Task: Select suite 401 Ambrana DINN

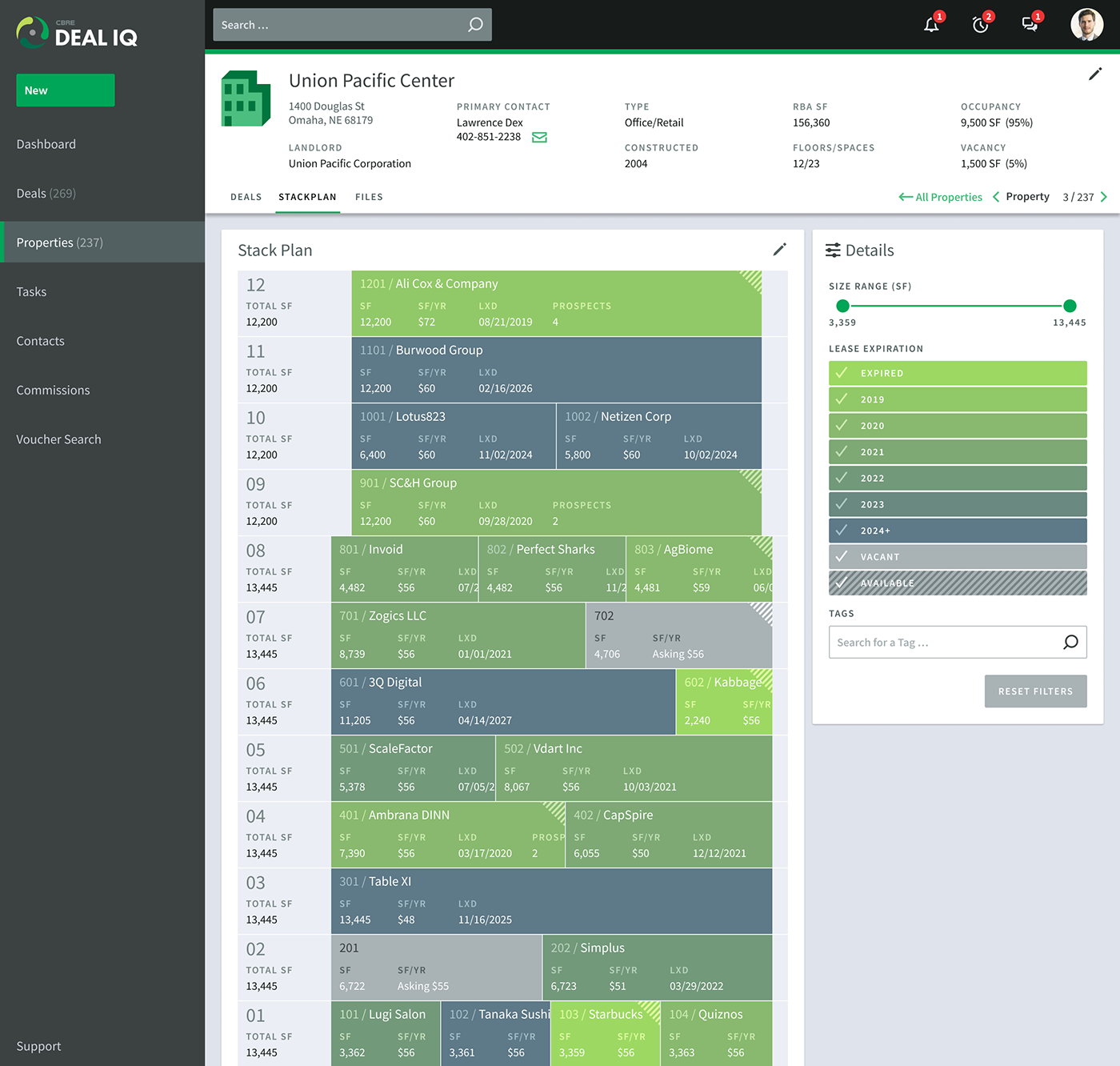Action: pos(448,835)
